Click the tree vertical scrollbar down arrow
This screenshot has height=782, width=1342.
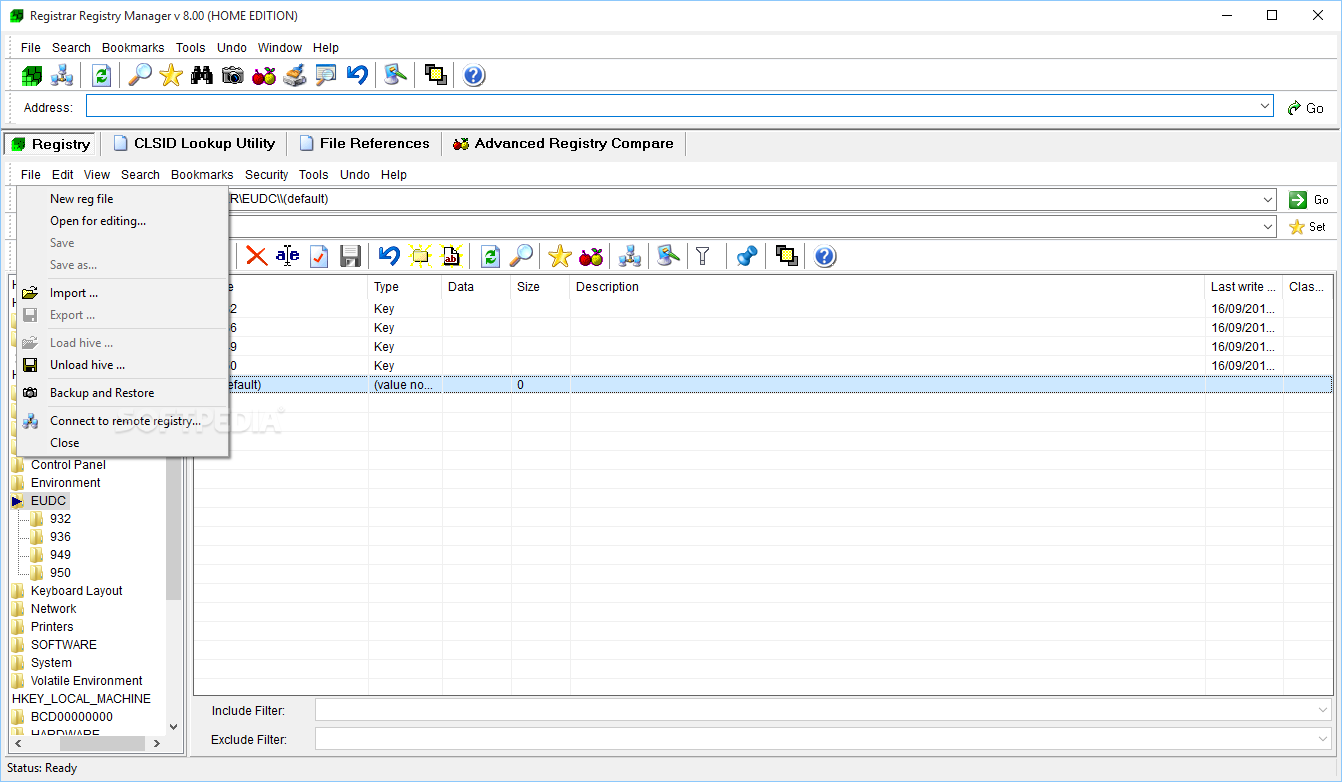click(x=174, y=727)
